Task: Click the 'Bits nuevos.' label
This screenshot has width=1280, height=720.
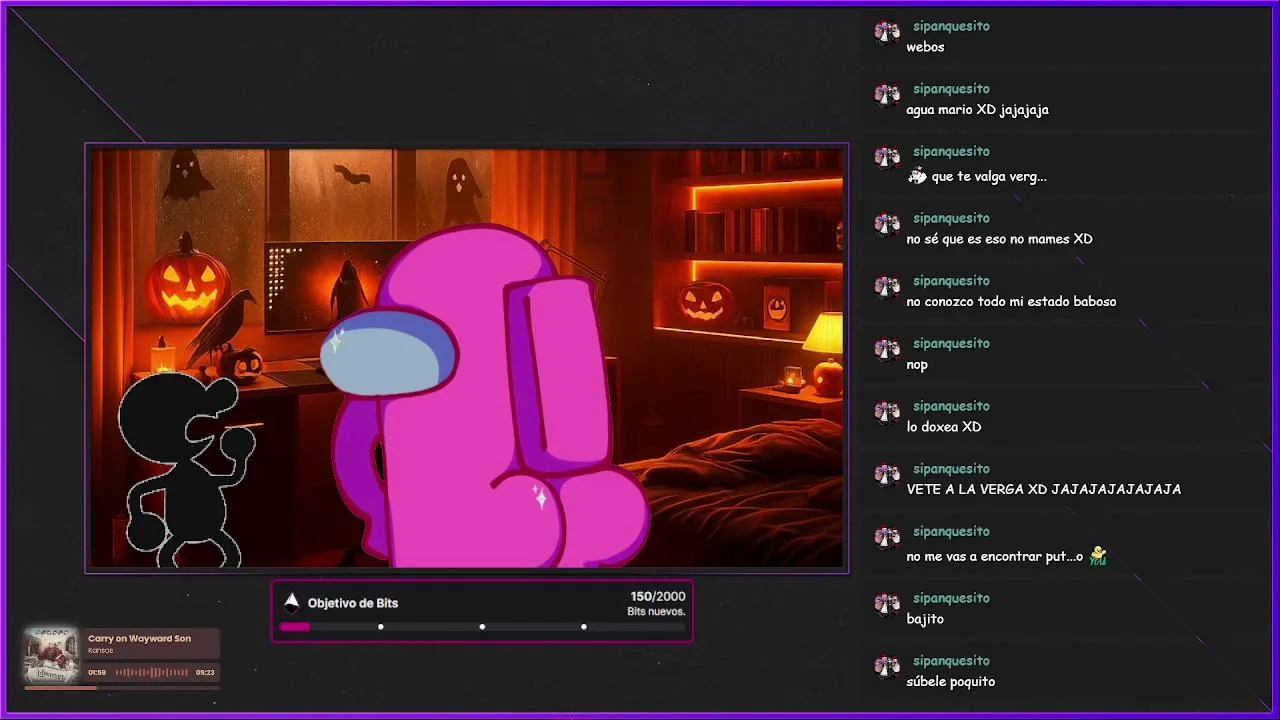Action: [656, 612]
